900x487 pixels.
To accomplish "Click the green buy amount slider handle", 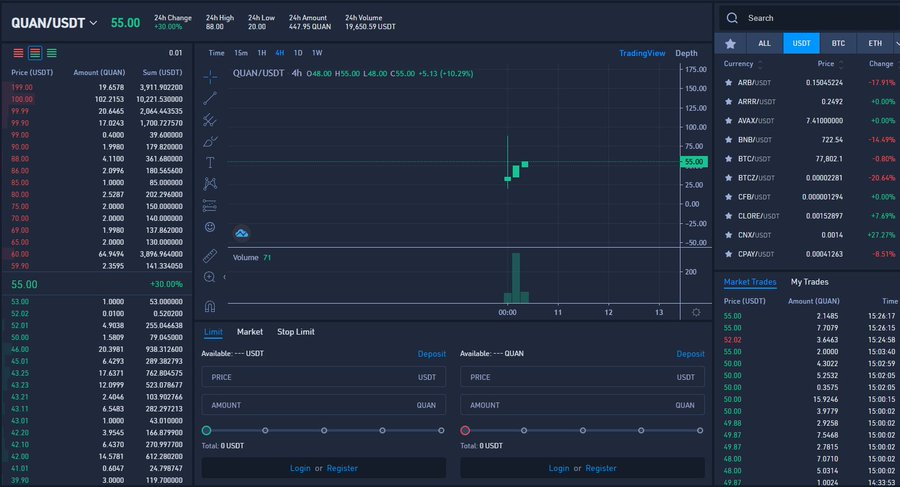I will pyautogui.click(x=207, y=430).
